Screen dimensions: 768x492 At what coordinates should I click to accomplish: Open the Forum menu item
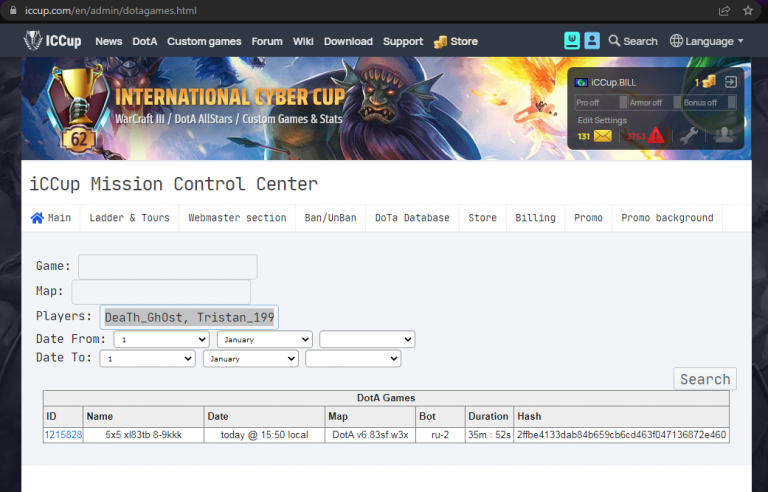(267, 41)
